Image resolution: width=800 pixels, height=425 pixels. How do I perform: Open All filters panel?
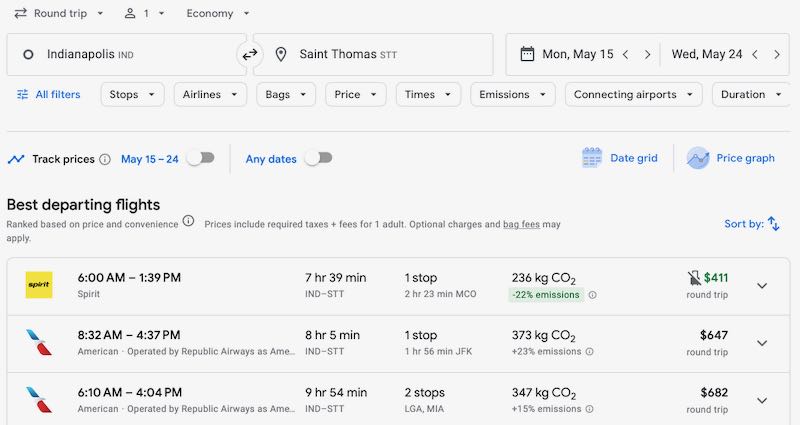pyautogui.click(x=47, y=95)
